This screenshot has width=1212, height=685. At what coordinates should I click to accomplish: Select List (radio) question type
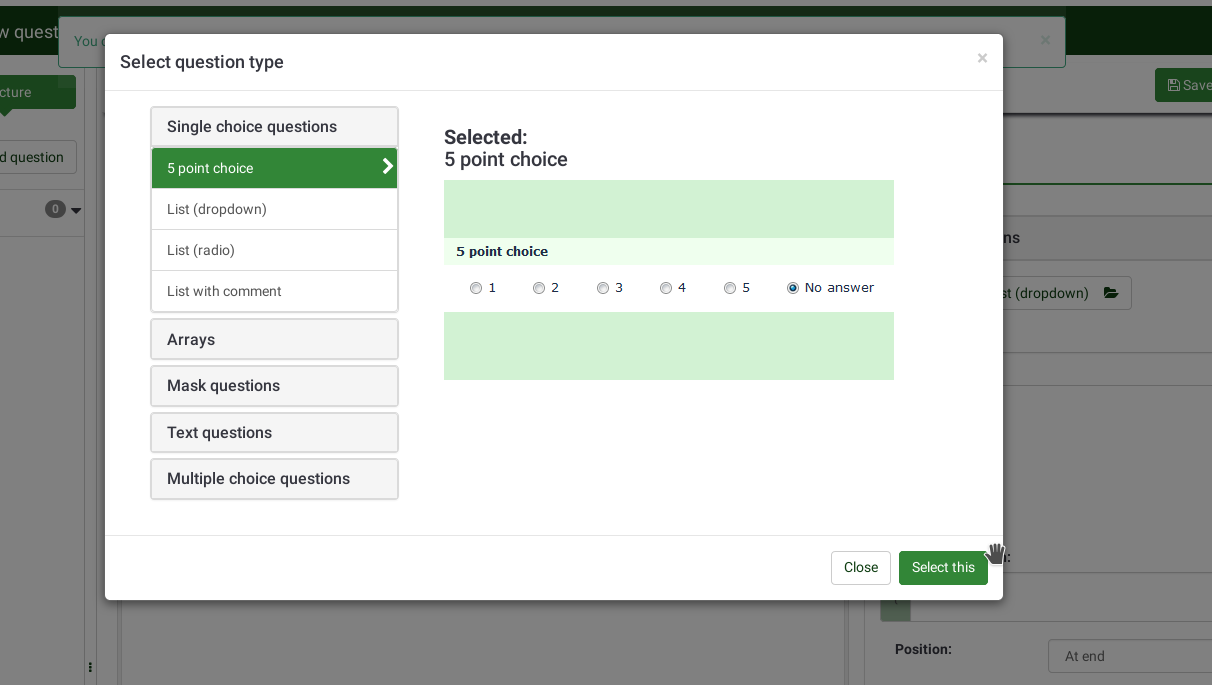tap(274, 250)
